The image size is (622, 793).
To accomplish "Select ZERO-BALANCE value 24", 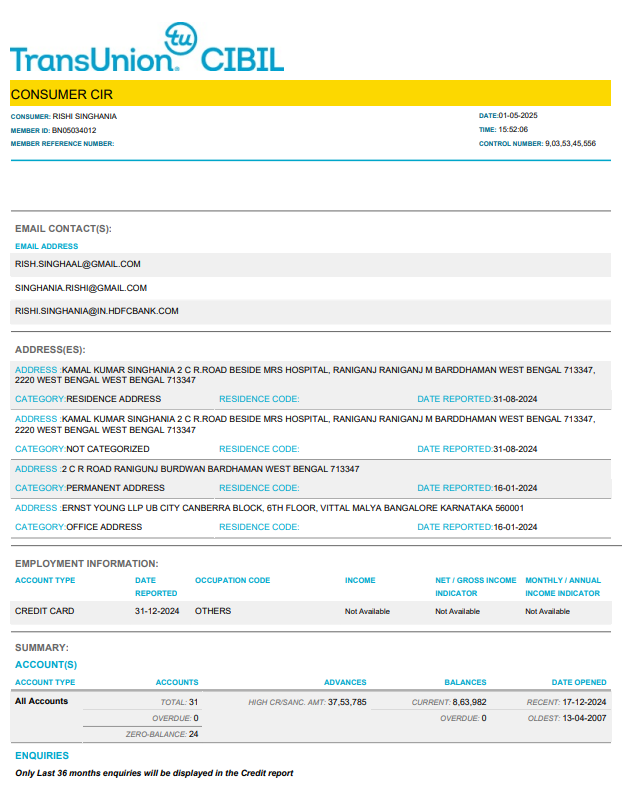I will (194, 734).
